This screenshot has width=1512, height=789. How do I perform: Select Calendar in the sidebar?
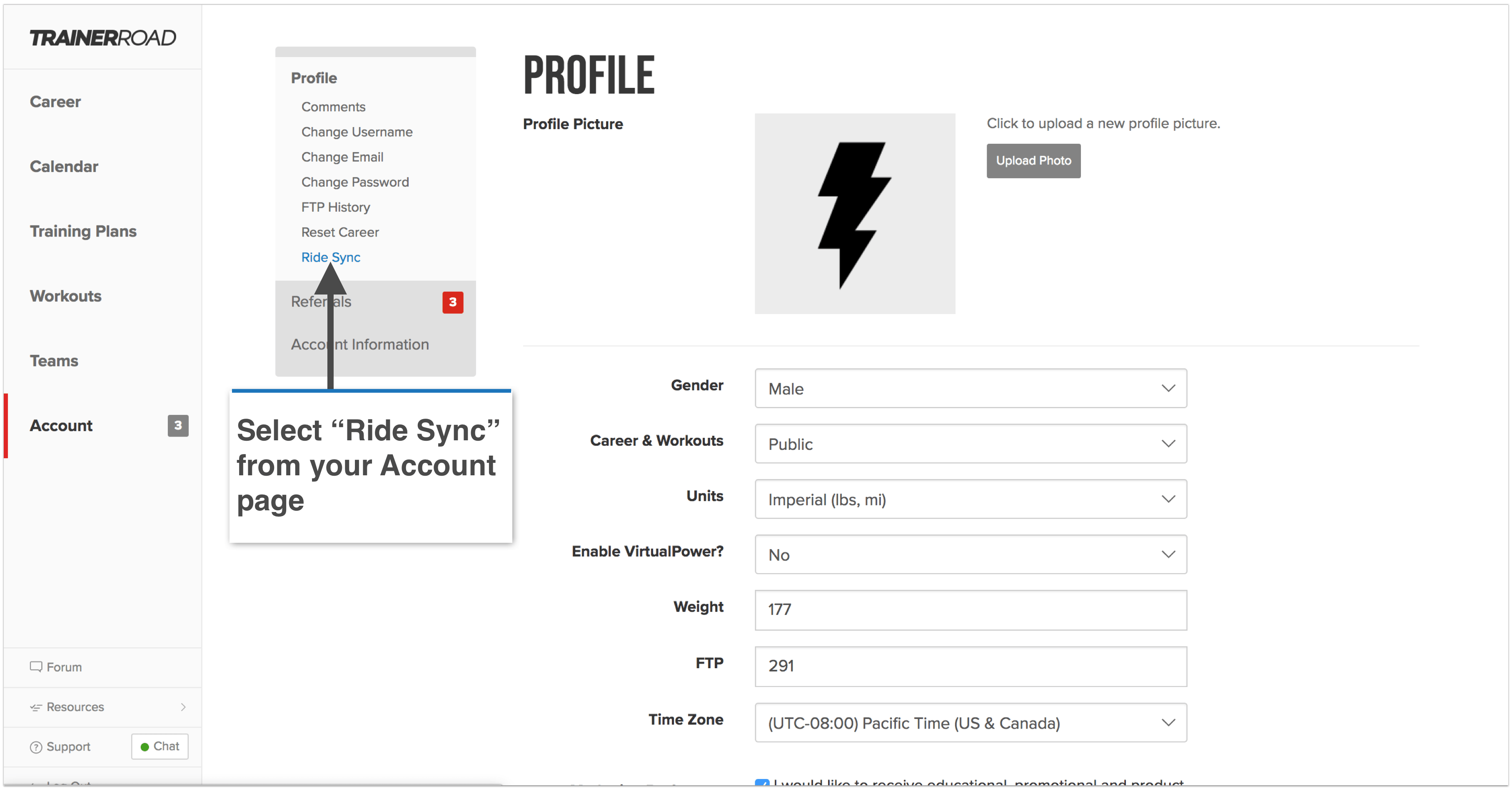point(64,167)
